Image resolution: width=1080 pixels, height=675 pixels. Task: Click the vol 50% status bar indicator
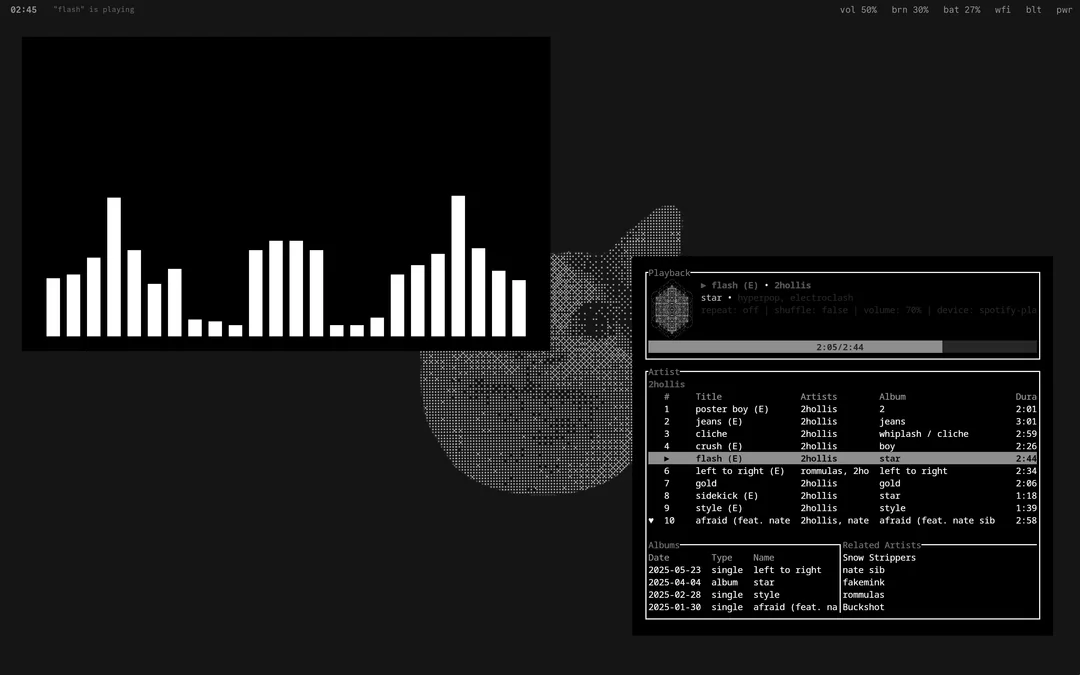858,10
